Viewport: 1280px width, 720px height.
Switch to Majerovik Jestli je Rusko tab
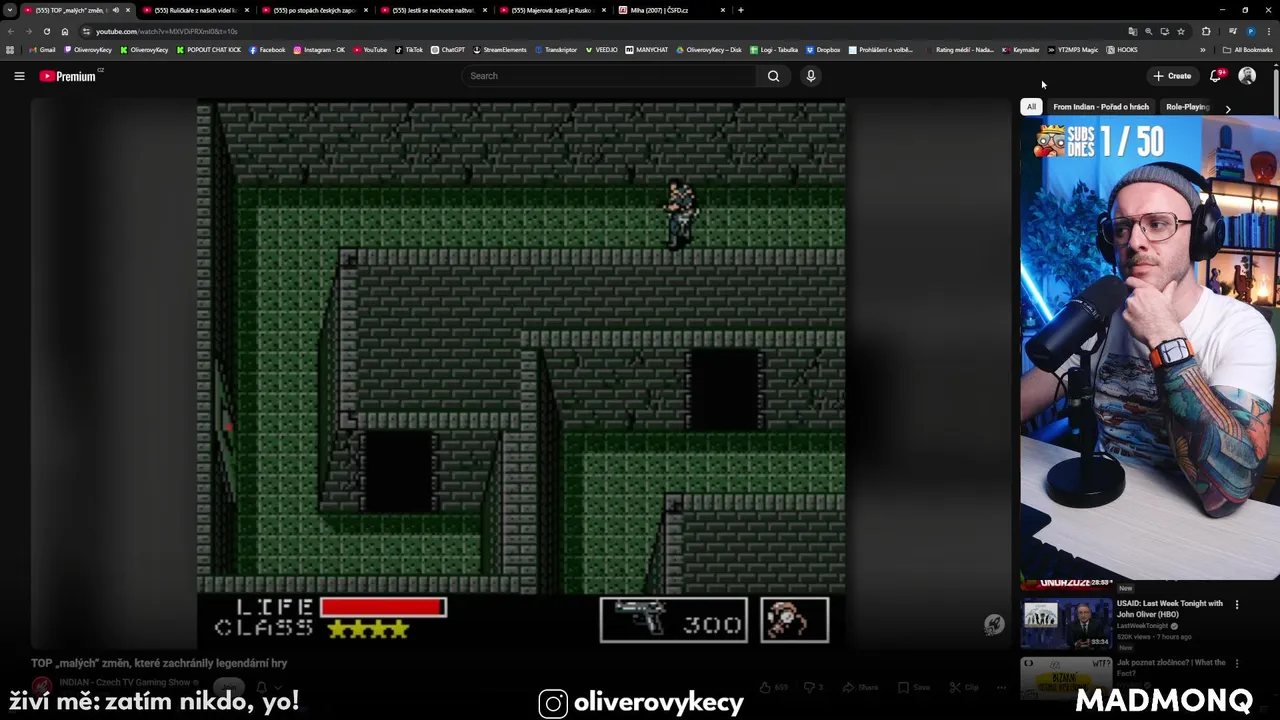point(552,10)
